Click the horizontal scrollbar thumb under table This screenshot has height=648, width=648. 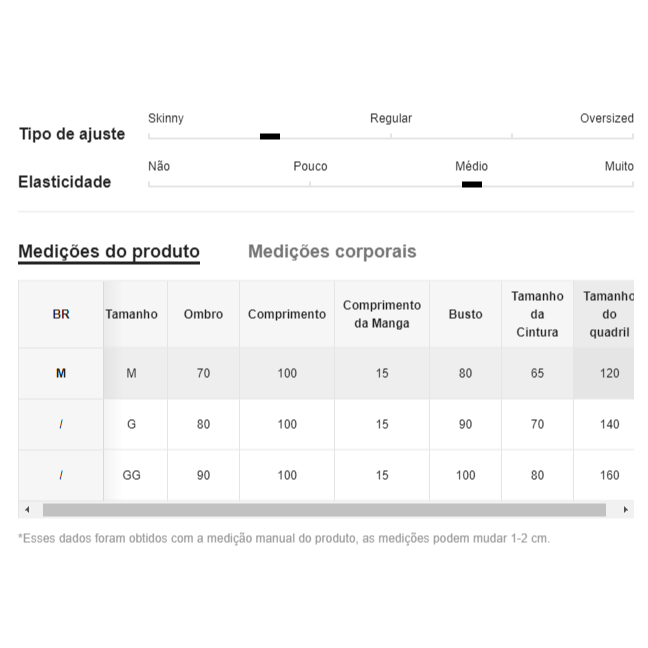[x=324, y=510]
